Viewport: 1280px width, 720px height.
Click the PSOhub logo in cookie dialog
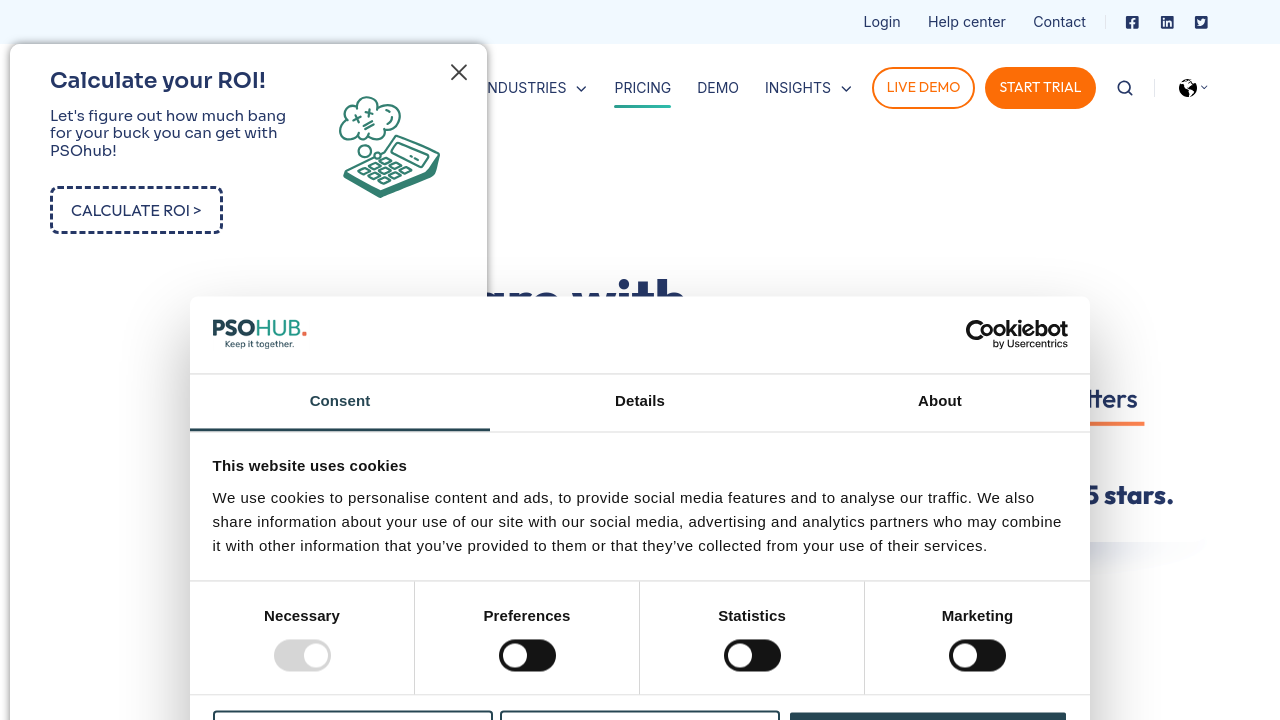point(260,334)
